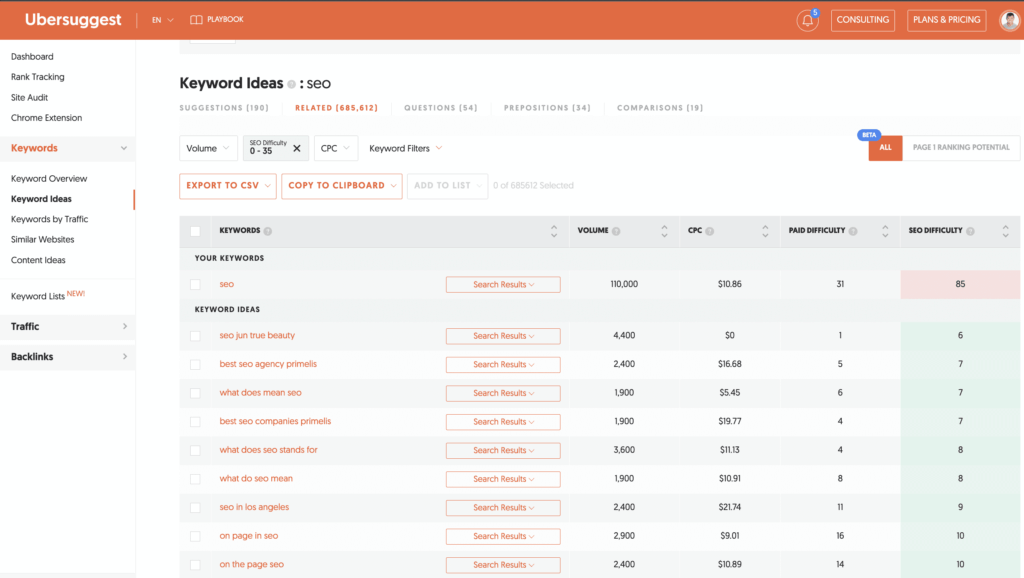Open the EN language selector
The image size is (1024, 578).
coord(163,20)
